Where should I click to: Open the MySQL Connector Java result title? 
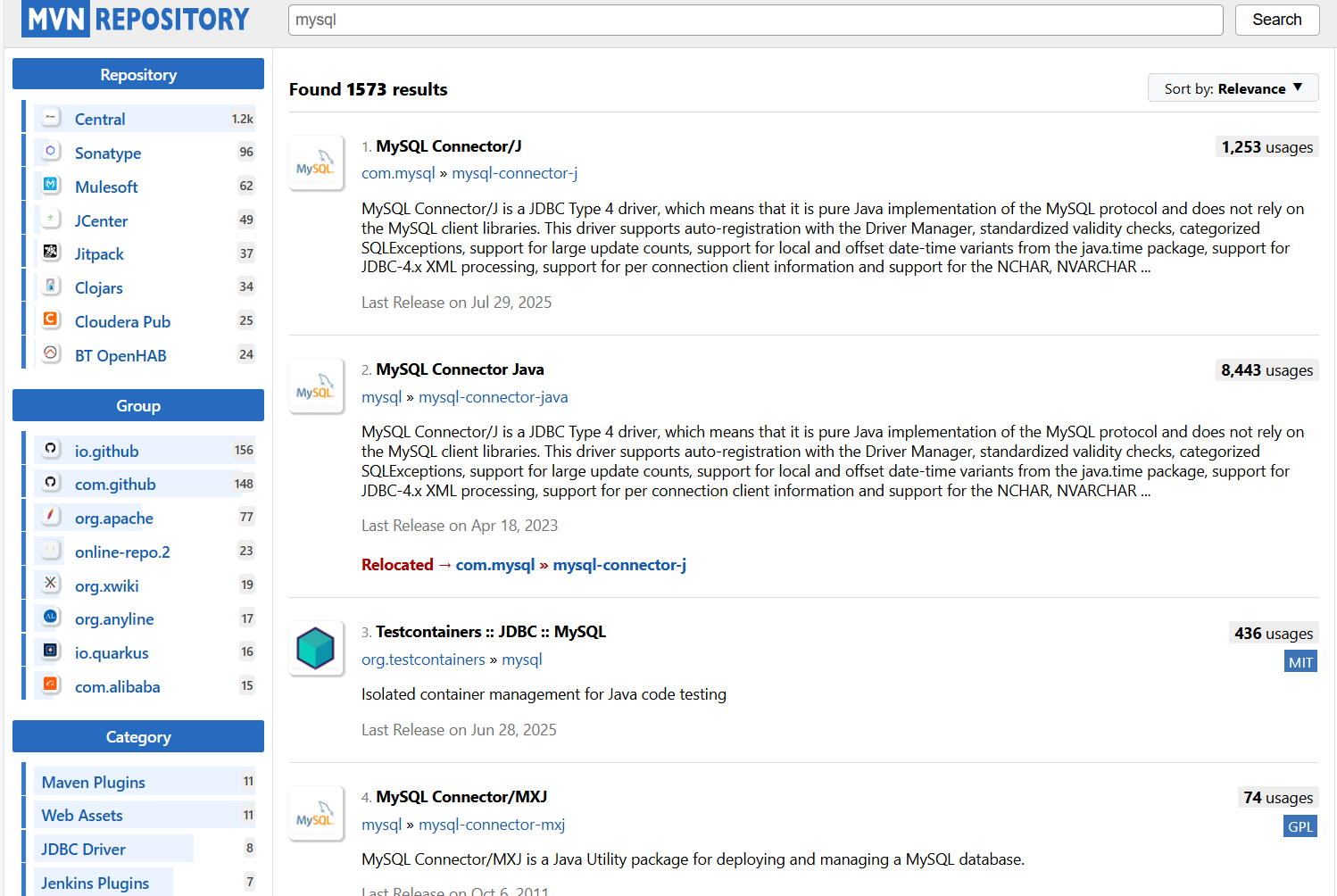[460, 369]
